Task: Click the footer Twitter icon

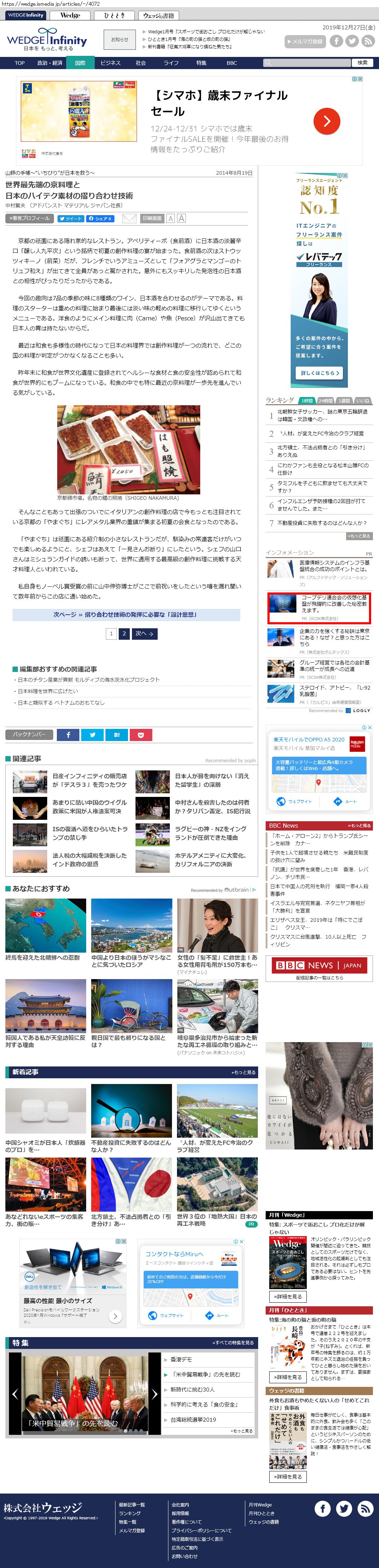Action: tap(344, 1508)
